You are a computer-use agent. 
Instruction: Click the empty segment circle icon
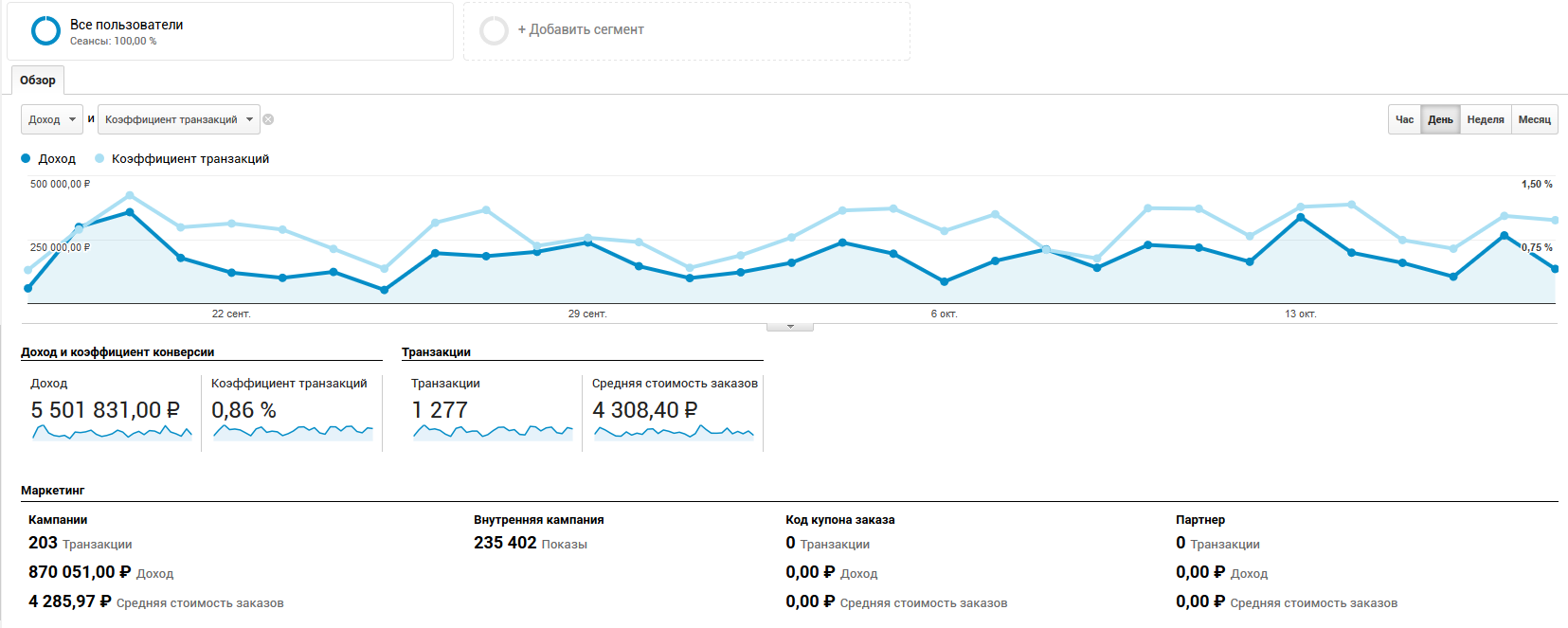coord(494,31)
